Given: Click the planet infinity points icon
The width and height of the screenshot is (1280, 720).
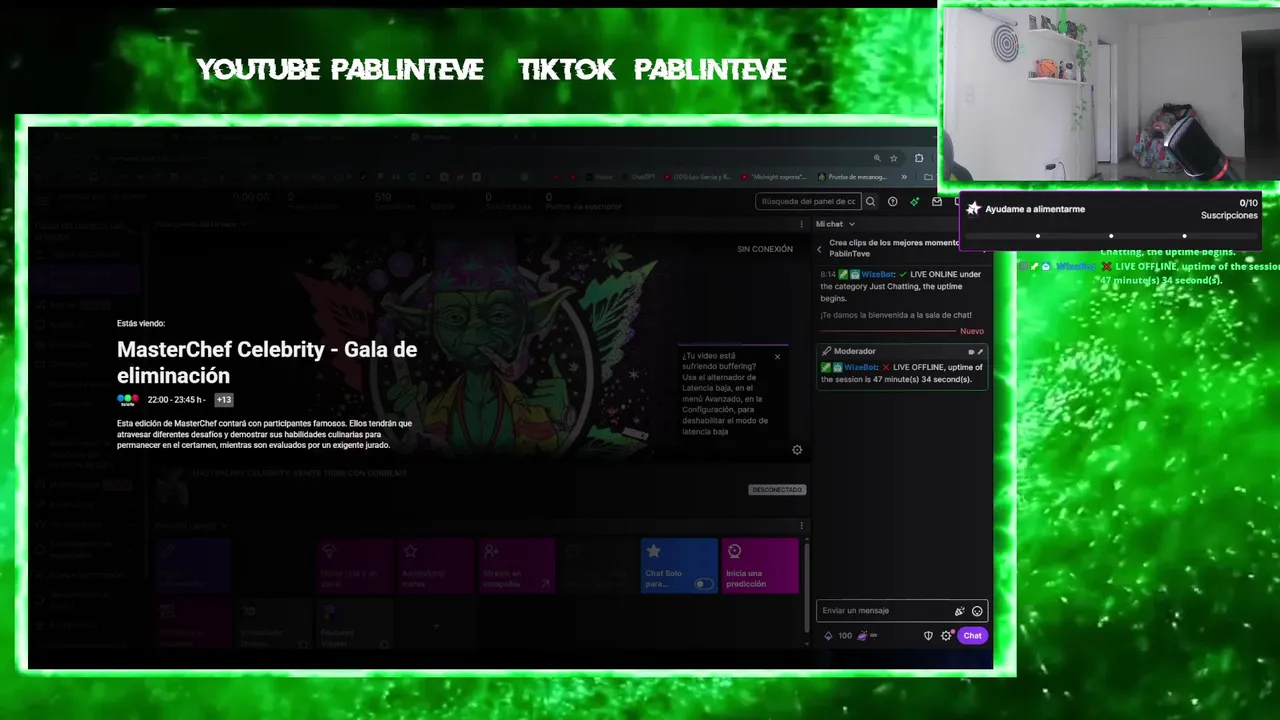Looking at the screenshot, I should (x=866, y=636).
